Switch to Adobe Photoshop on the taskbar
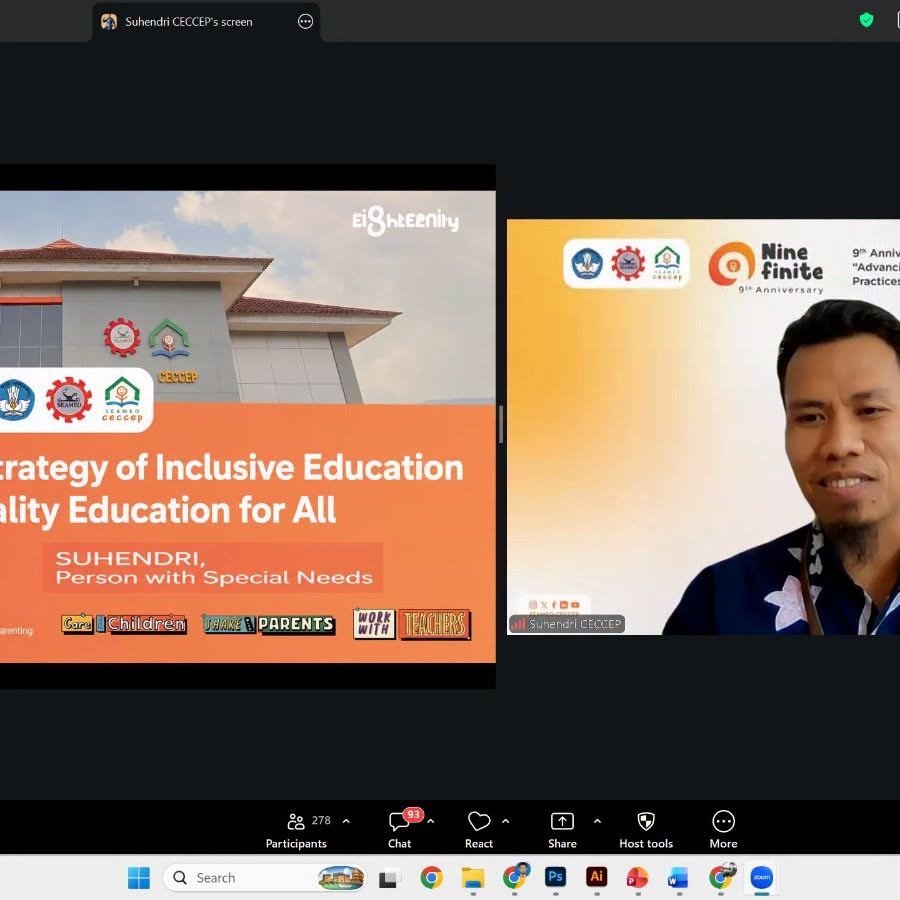Screen dimensions: 900x900 point(555,877)
